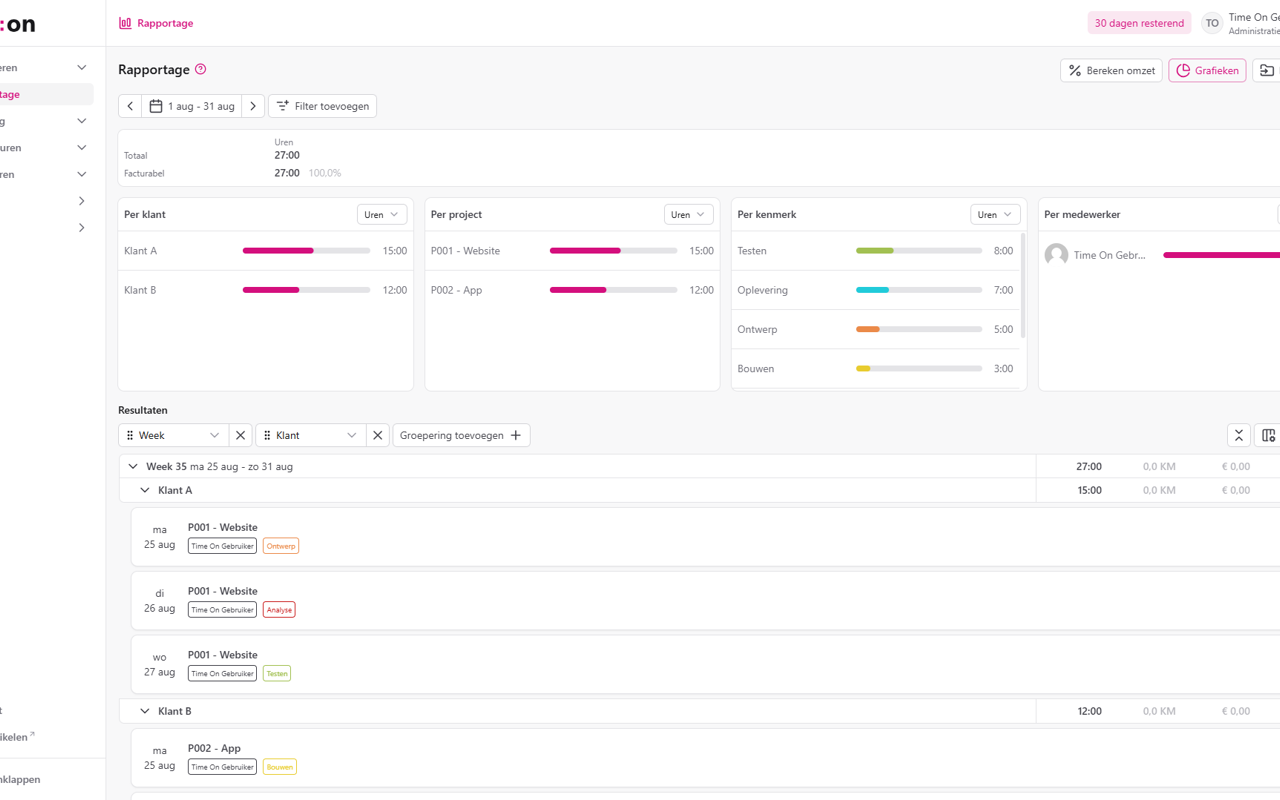Click the collapse all rows icon

[x=1238, y=435]
